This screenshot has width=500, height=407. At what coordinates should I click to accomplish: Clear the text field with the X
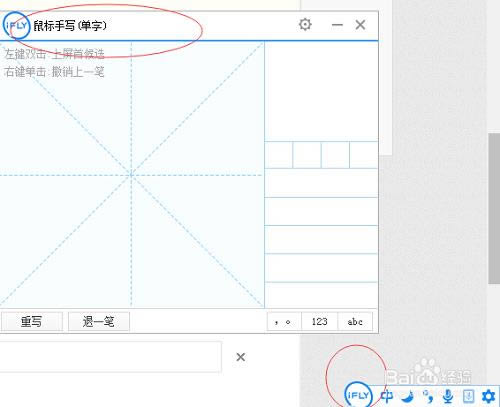pos(241,357)
